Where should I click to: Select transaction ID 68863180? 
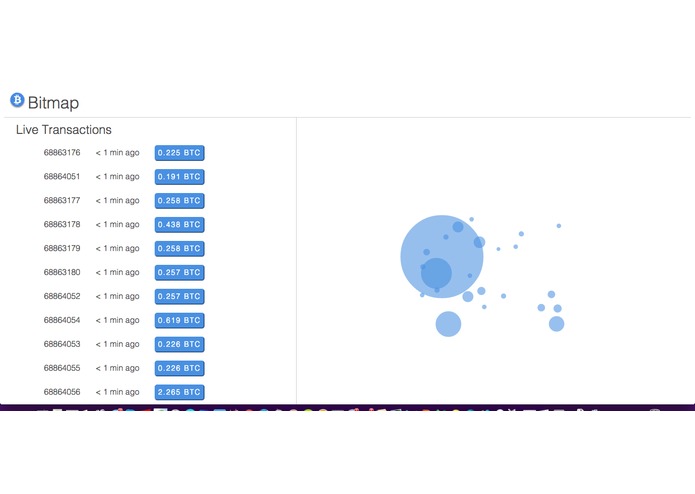(62, 272)
